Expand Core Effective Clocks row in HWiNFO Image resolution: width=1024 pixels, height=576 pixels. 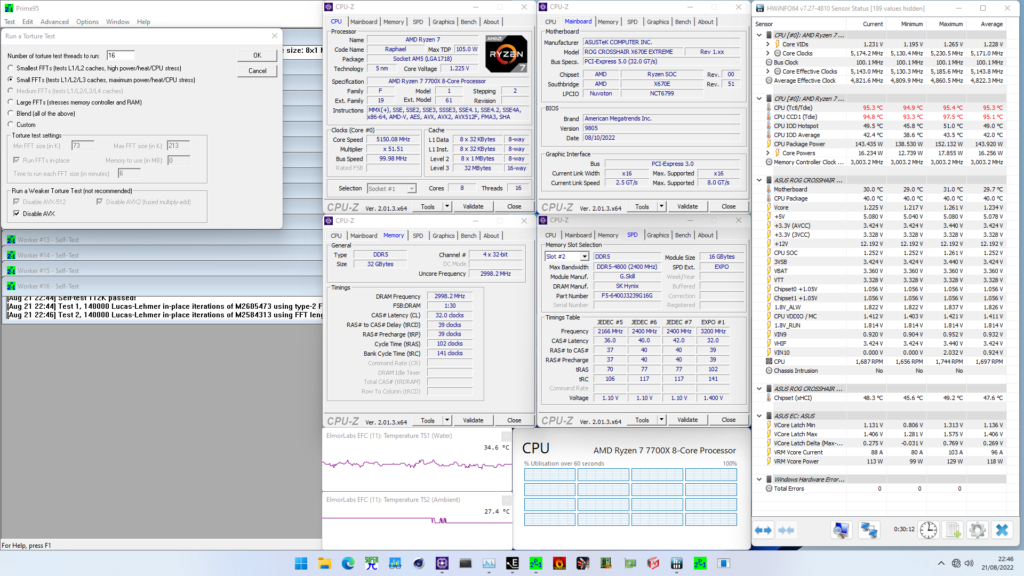tap(768, 72)
